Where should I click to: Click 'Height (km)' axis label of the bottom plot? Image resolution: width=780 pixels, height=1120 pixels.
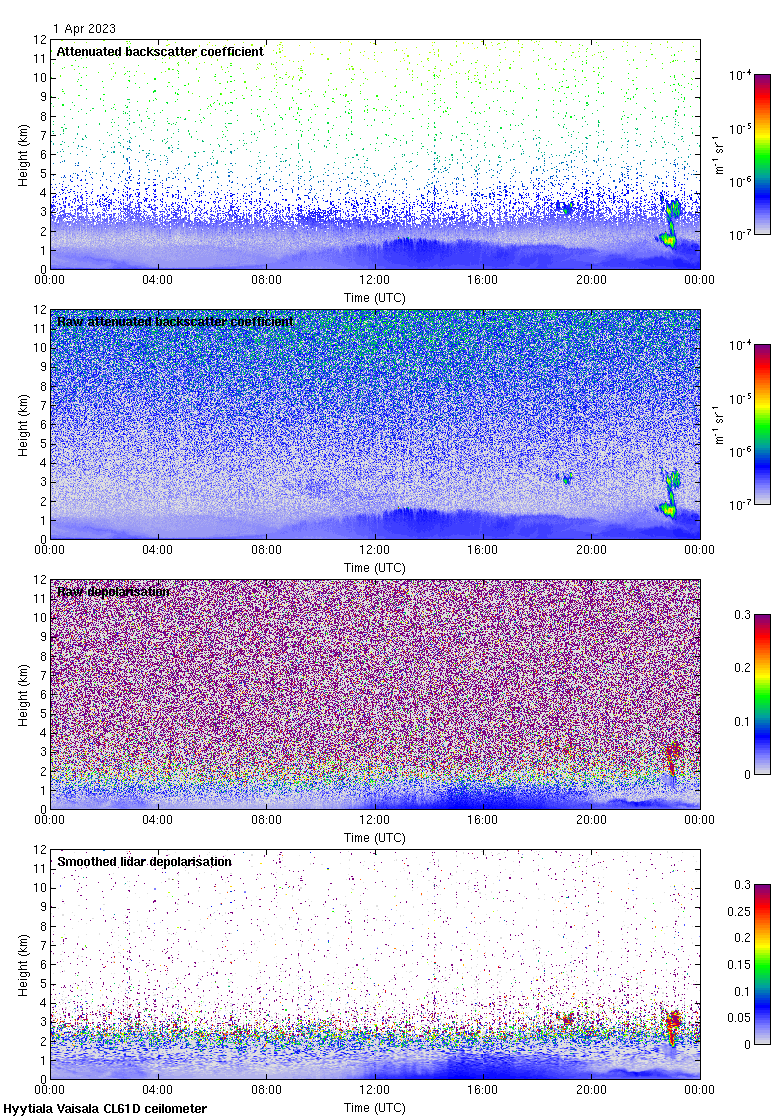click(x=24, y=966)
